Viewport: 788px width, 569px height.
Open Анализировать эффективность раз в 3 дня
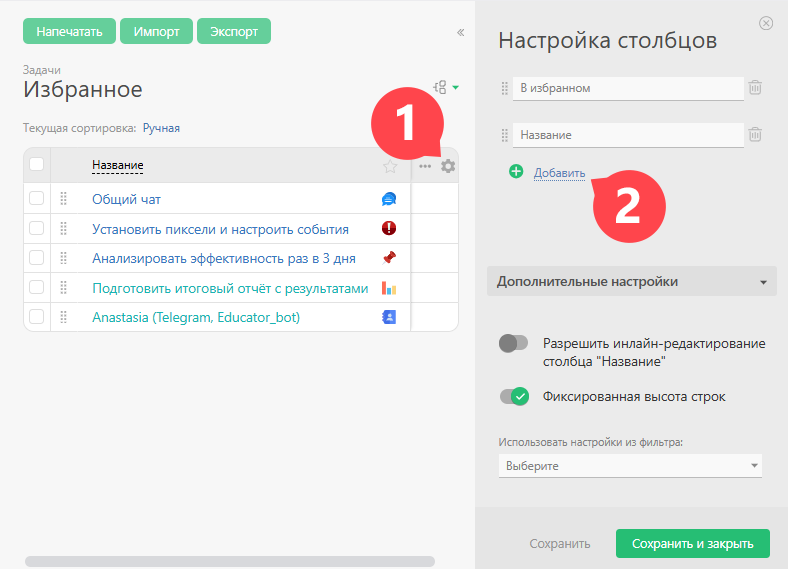(x=224, y=258)
